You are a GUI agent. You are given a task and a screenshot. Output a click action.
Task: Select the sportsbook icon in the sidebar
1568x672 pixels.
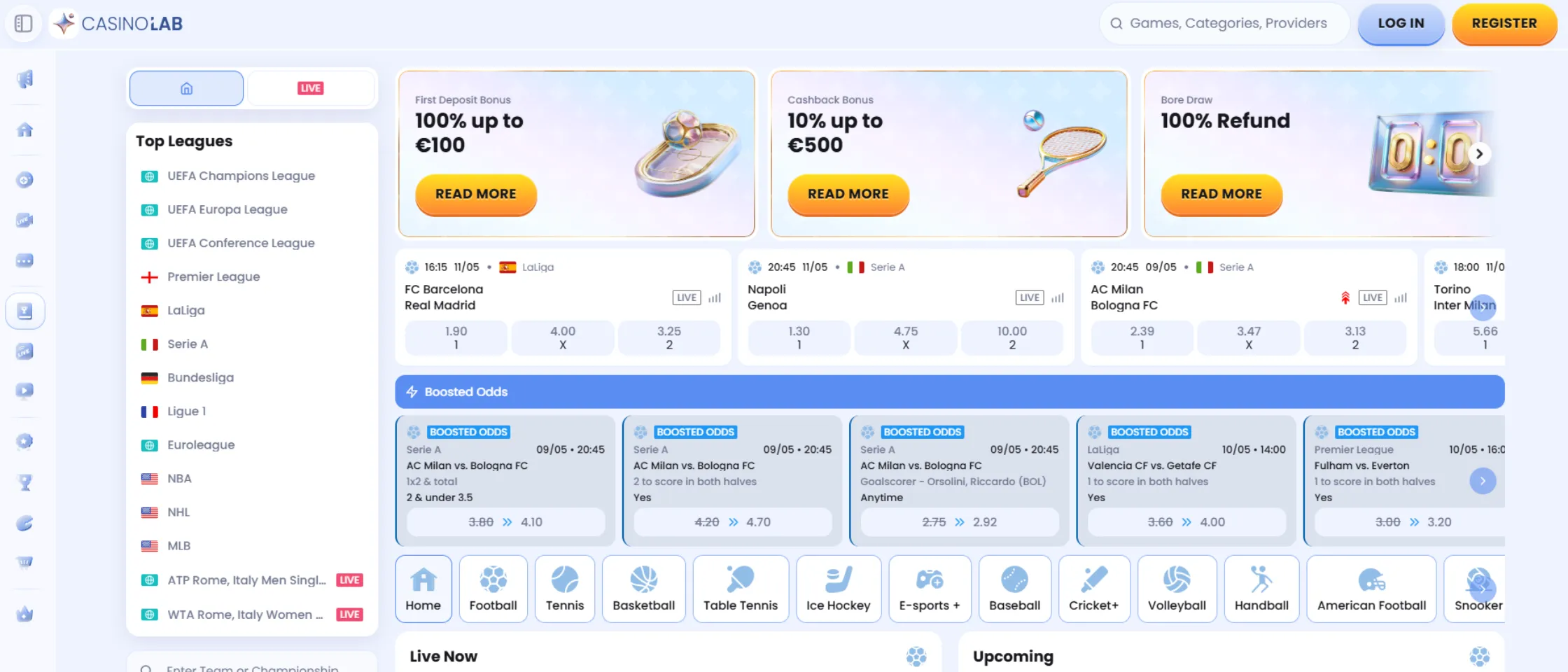click(25, 310)
